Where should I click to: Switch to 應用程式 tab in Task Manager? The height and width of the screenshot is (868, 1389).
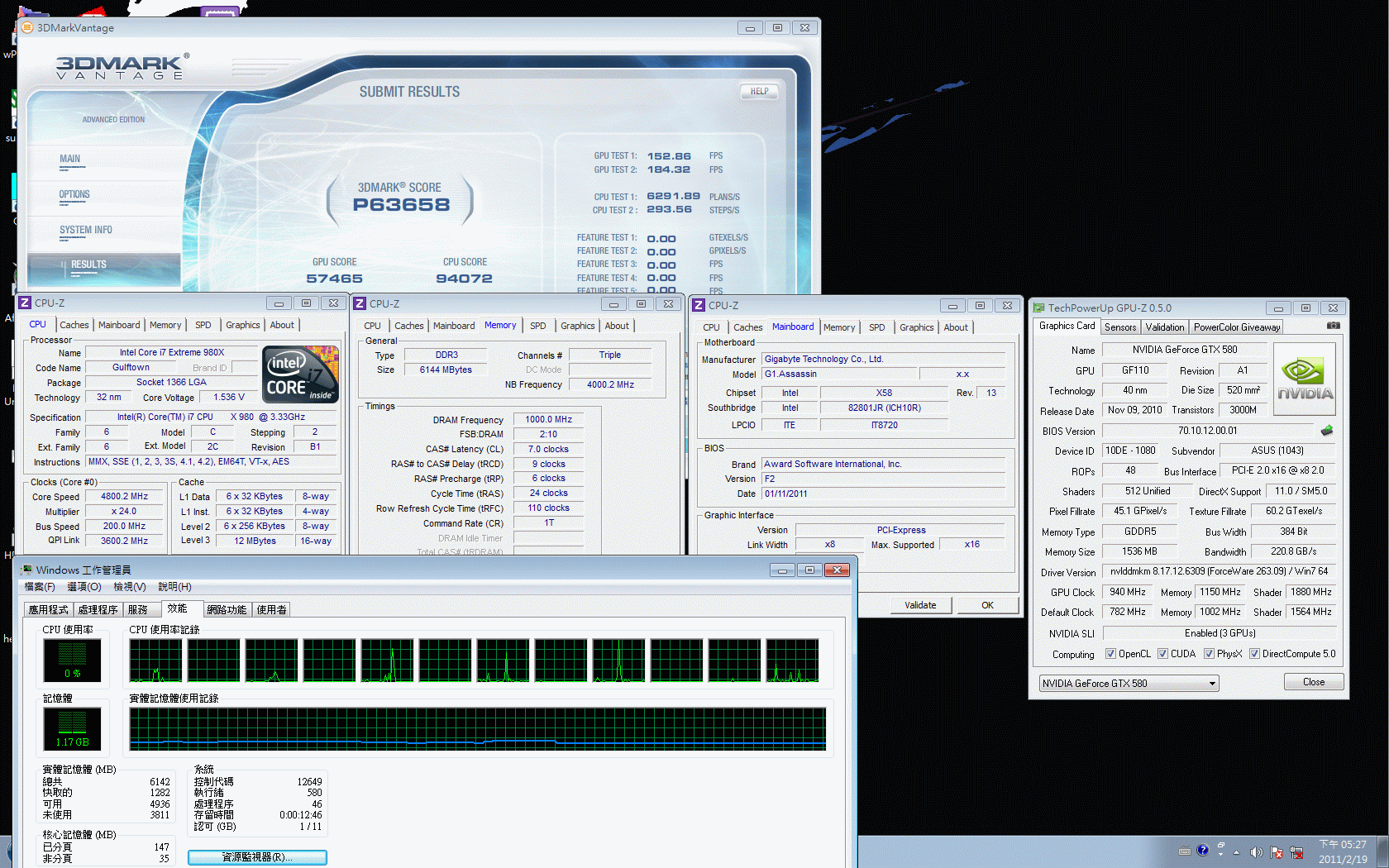pyautogui.click(x=49, y=610)
